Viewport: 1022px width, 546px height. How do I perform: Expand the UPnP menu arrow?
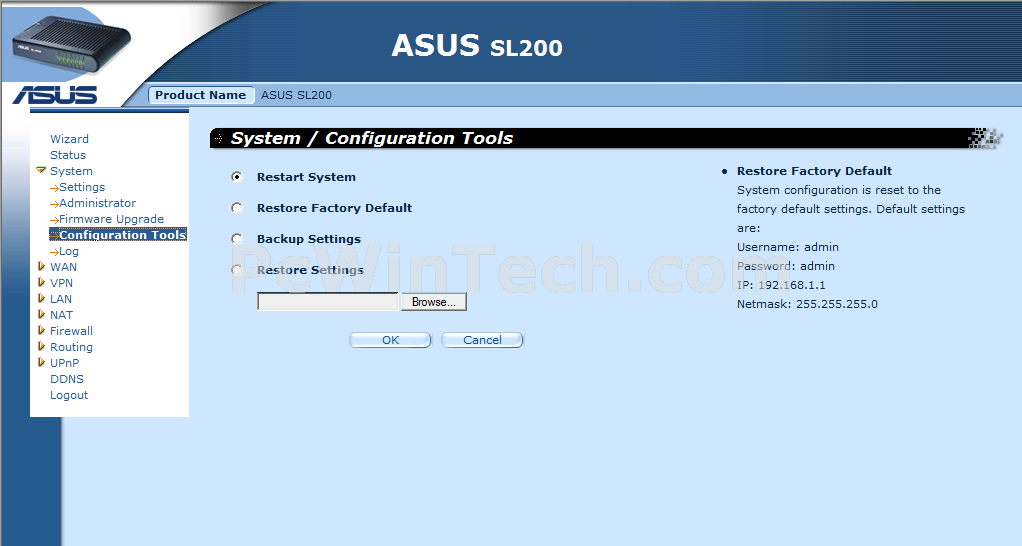tap(41, 362)
